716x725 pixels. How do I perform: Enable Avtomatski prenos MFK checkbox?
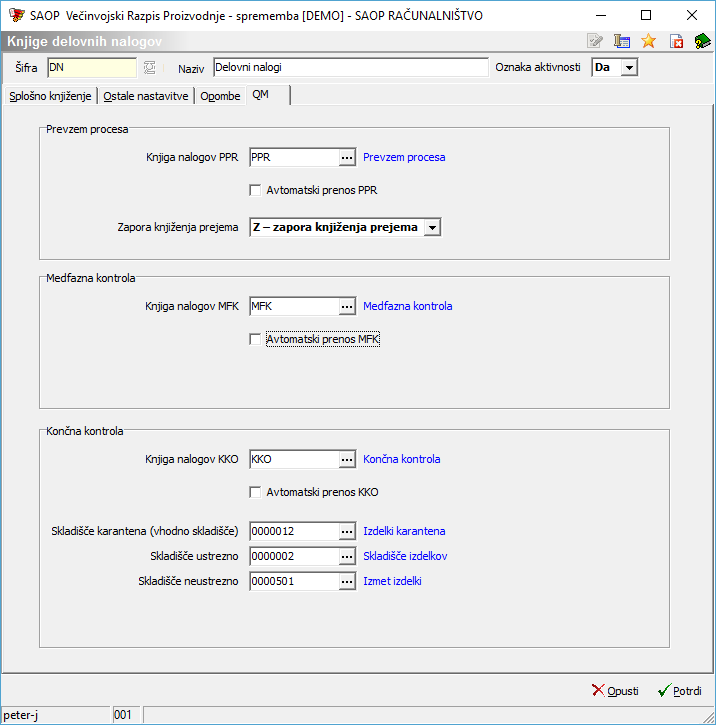click(255, 339)
